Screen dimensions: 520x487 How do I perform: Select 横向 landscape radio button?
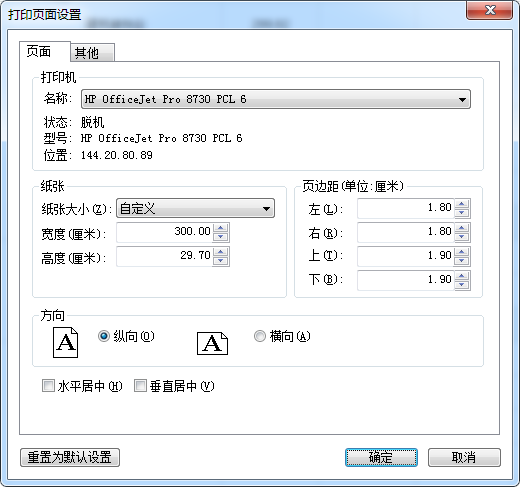click(x=260, y=336)
